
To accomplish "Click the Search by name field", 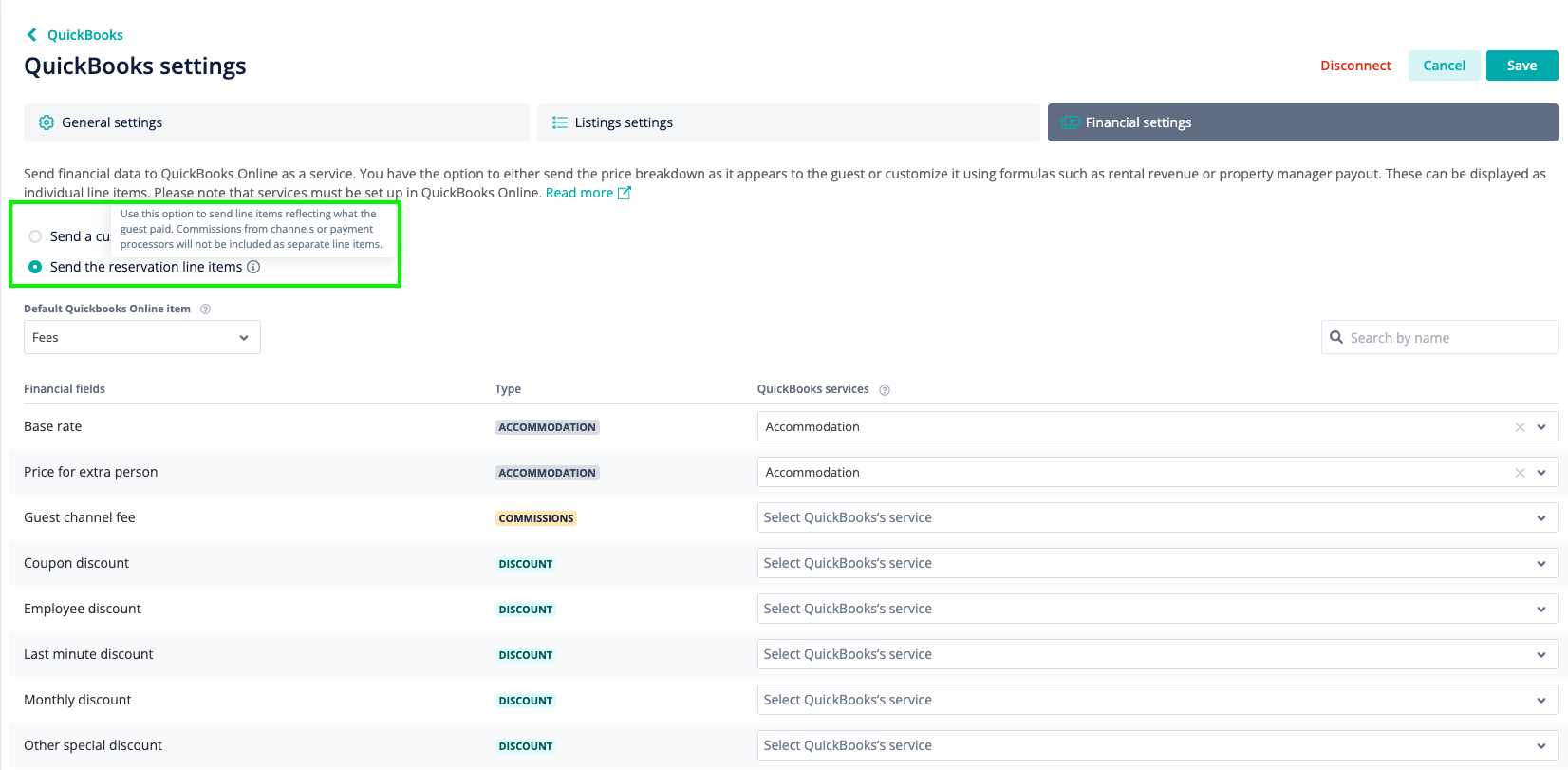I will [1439, 337].
